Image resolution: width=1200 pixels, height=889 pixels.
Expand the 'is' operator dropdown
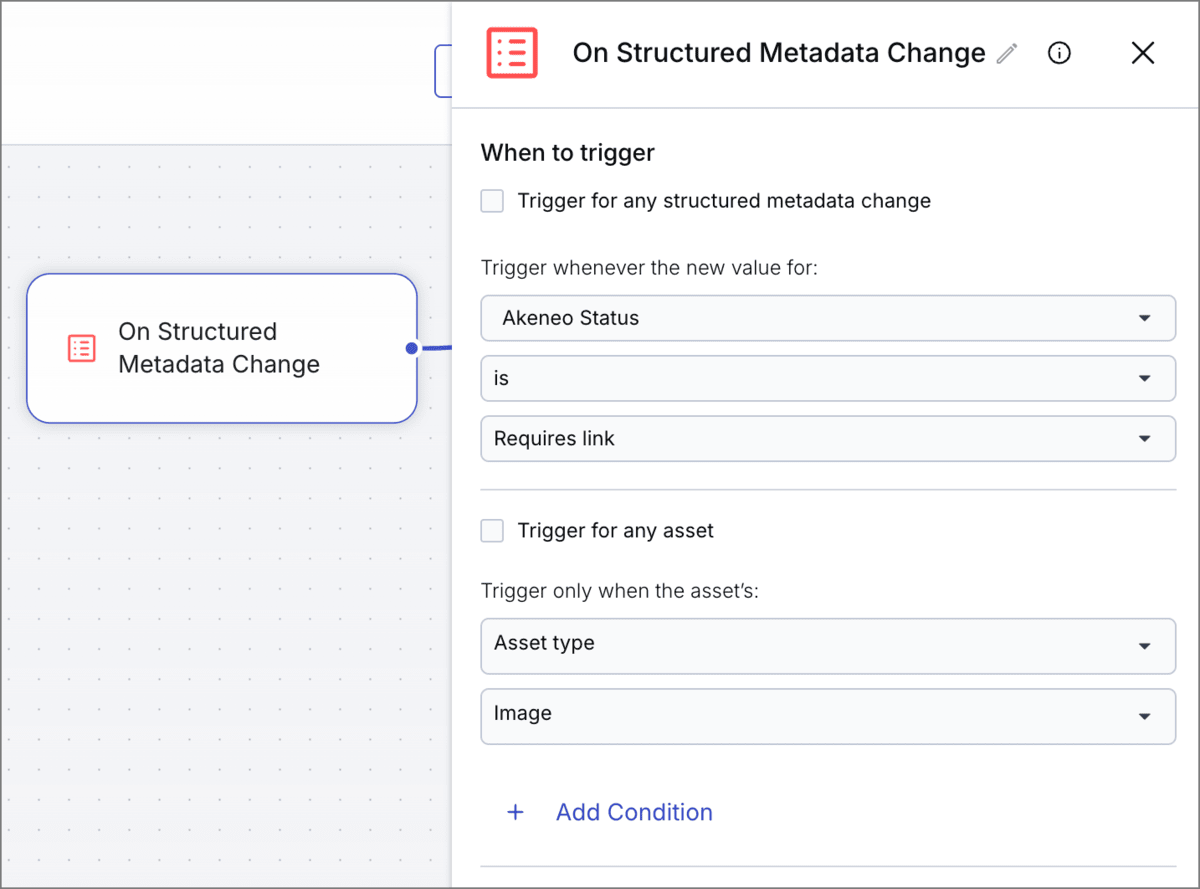point(827,379)
